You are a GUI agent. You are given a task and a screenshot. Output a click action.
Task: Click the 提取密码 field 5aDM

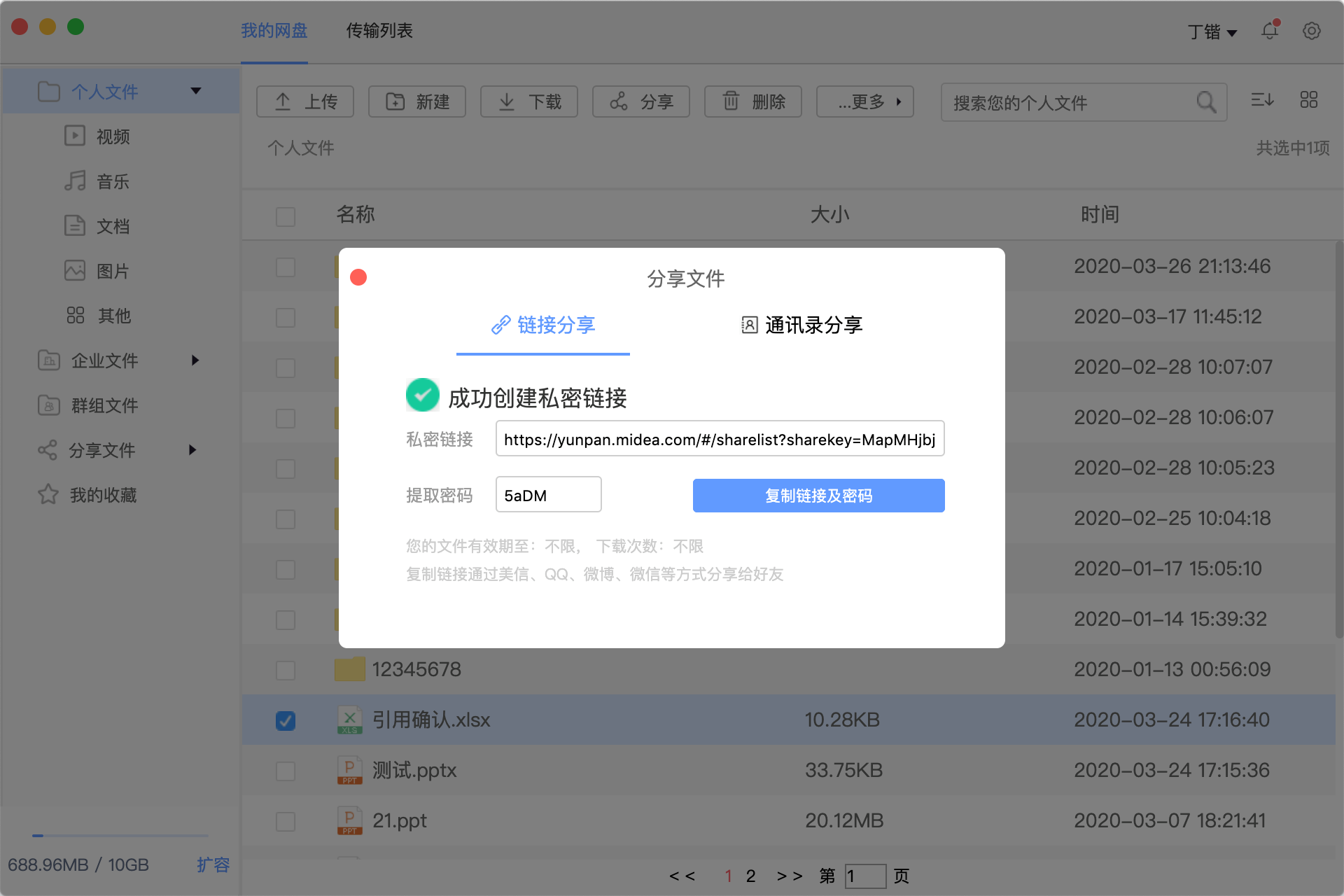coord(549,494)
